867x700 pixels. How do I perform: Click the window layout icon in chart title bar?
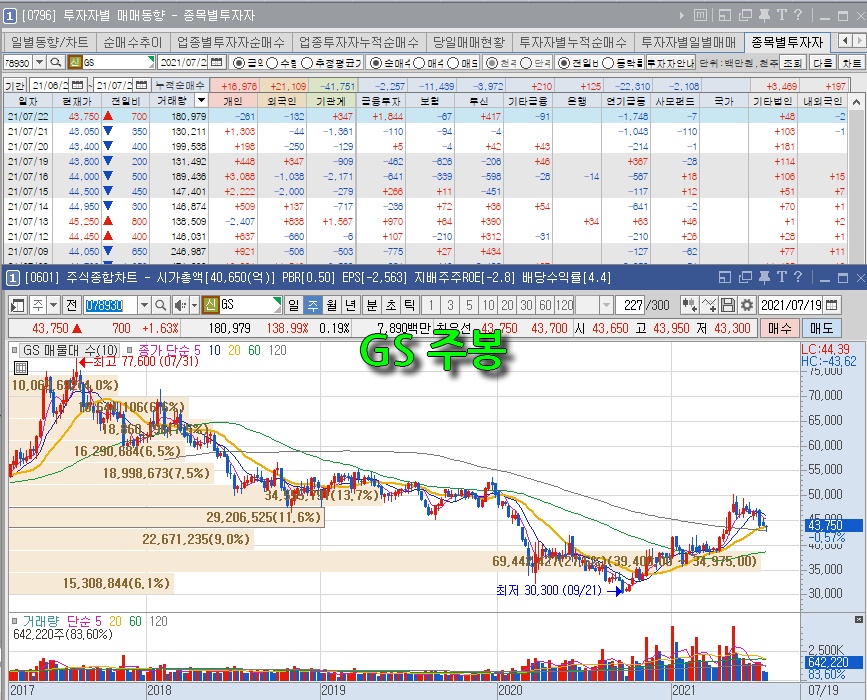pos(725,278)
